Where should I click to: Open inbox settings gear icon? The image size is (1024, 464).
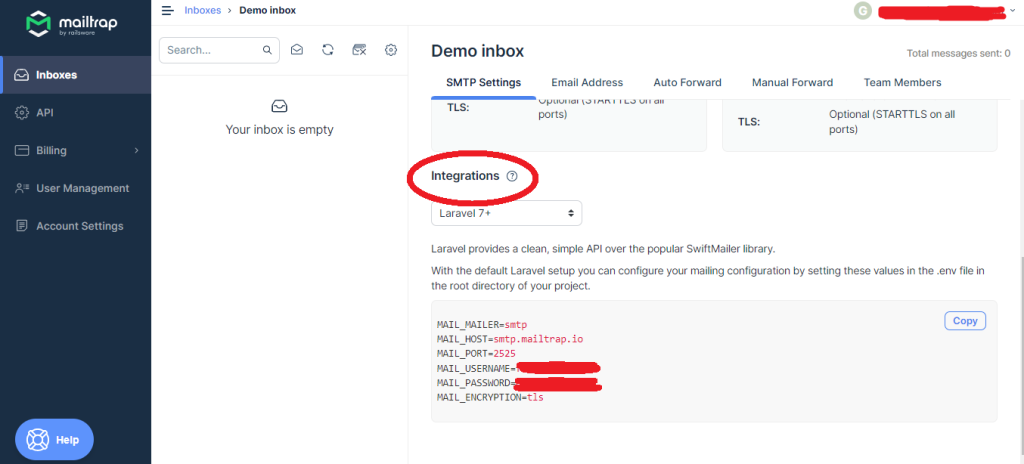(x=391, y=50)
